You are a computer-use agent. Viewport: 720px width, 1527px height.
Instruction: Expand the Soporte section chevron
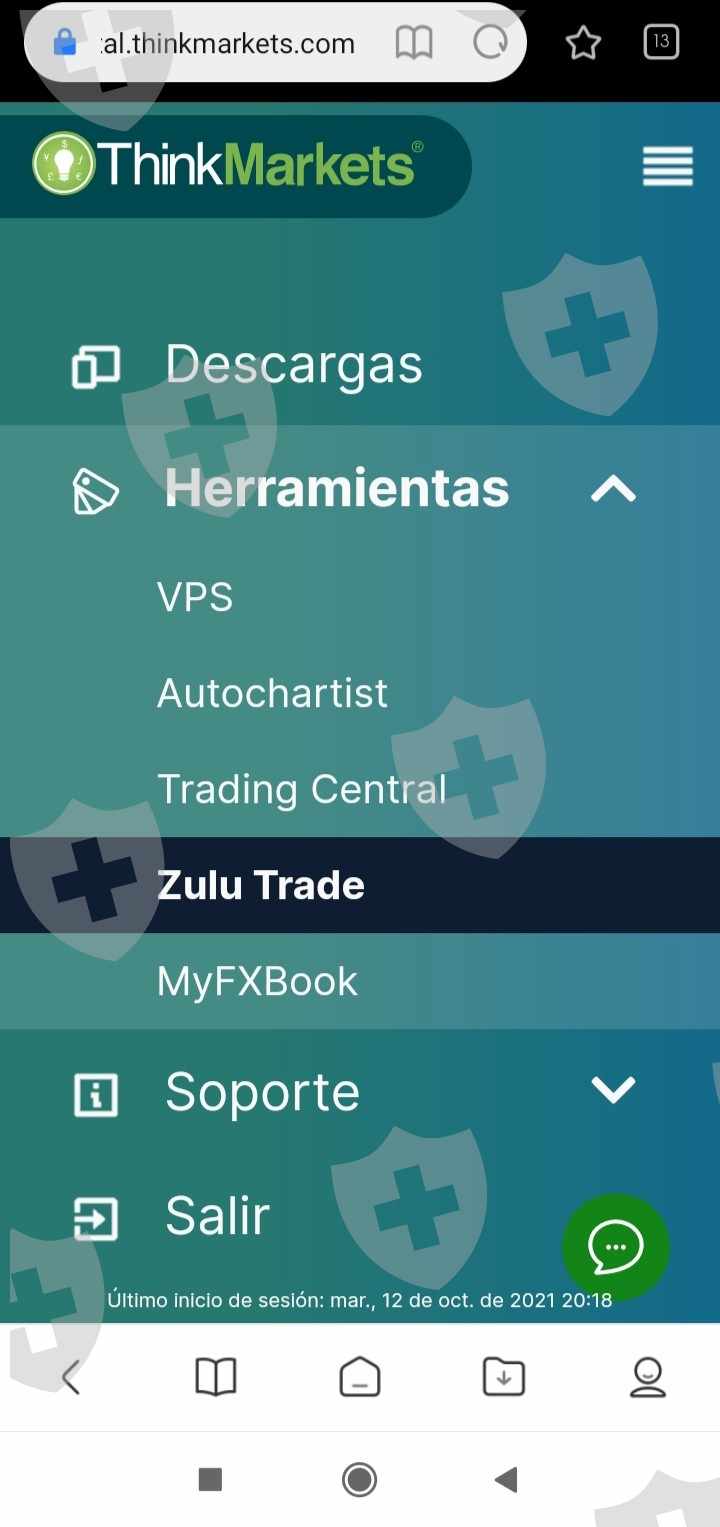613,1089
